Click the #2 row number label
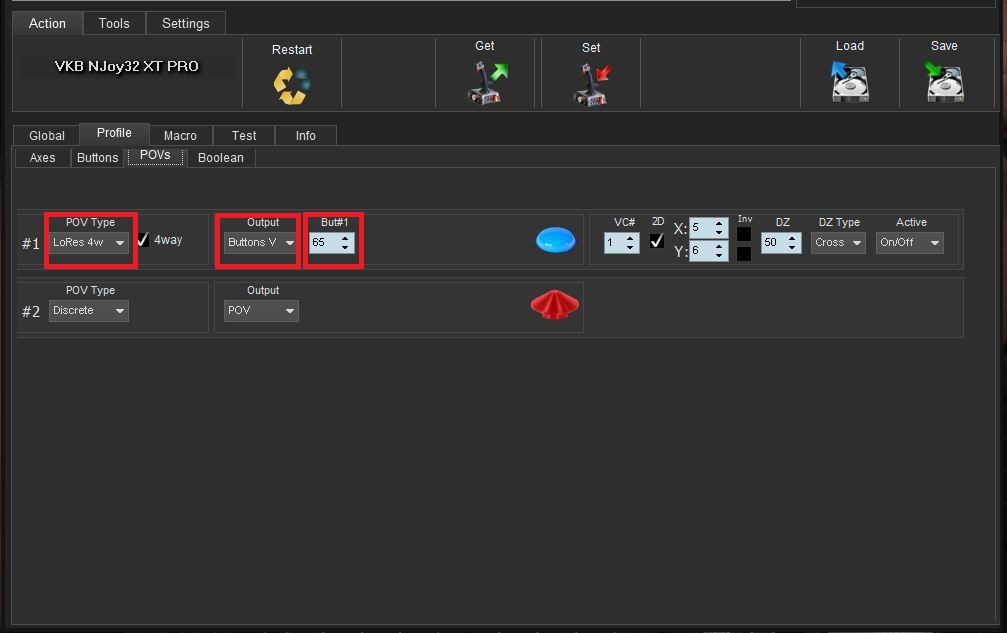This screenshot has width=1007, height=633. [31, 312]
